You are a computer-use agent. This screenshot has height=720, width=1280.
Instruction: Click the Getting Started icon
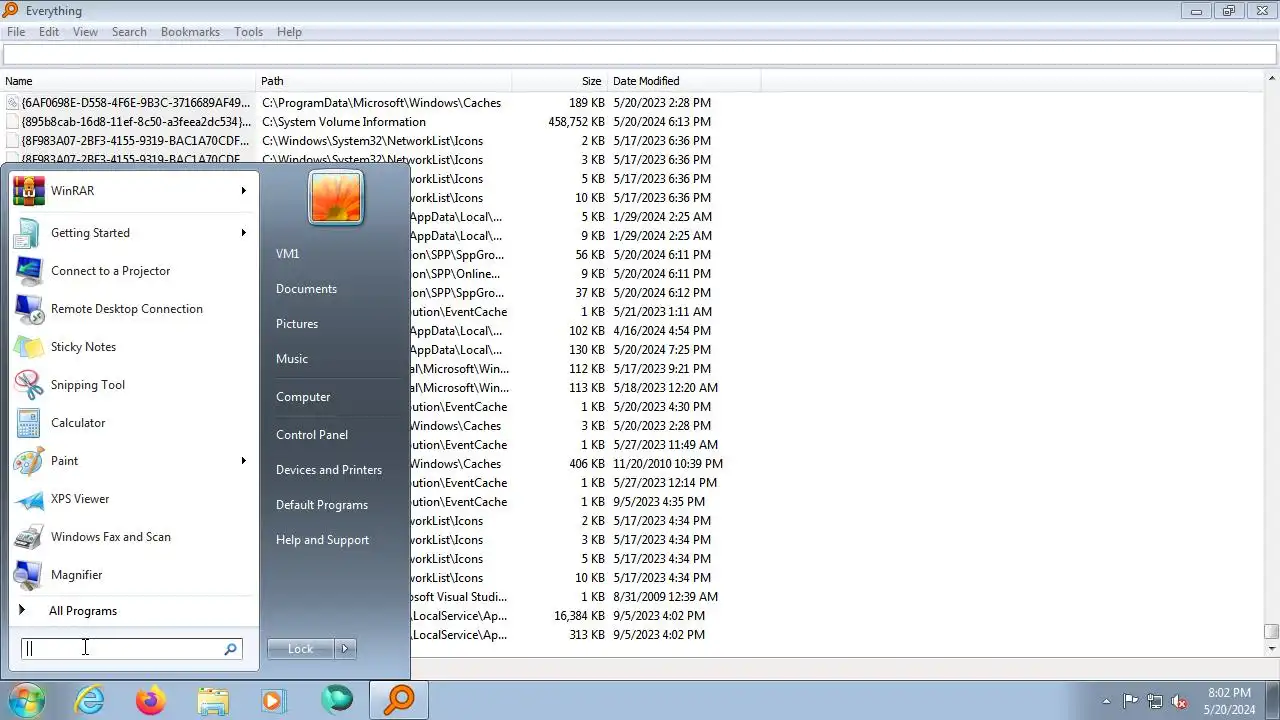28,233
